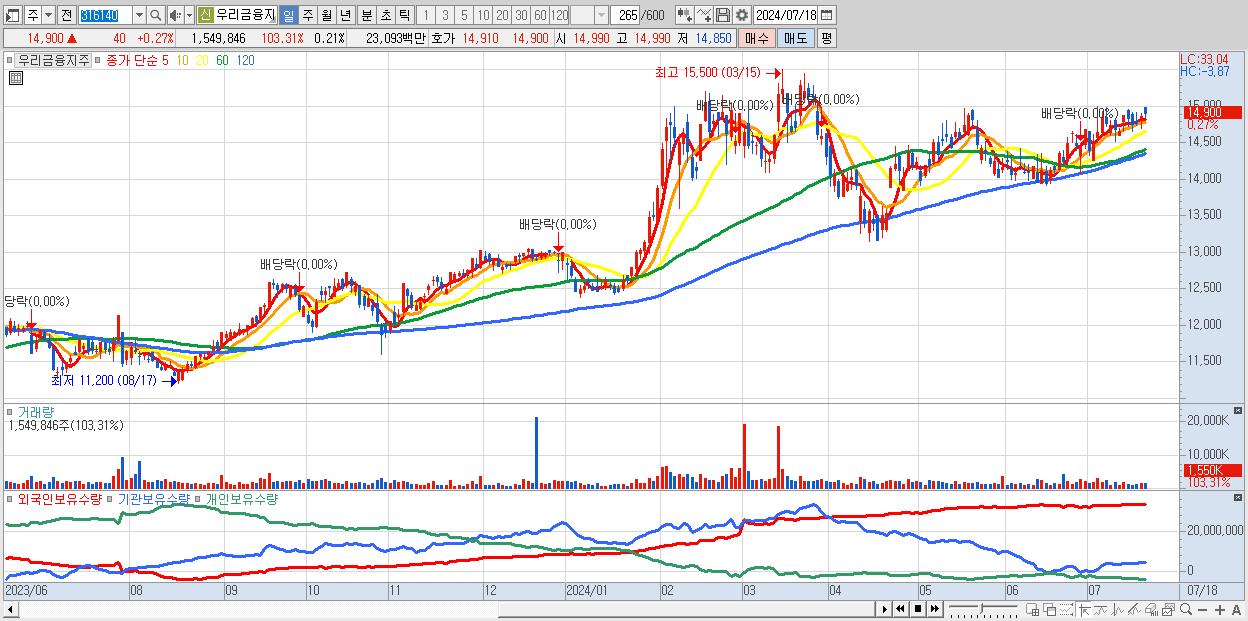Click the fast-forward button in bottom bar
This screenshot has width=1248, height=621.
pyautogui.click(x=934, y=609)
